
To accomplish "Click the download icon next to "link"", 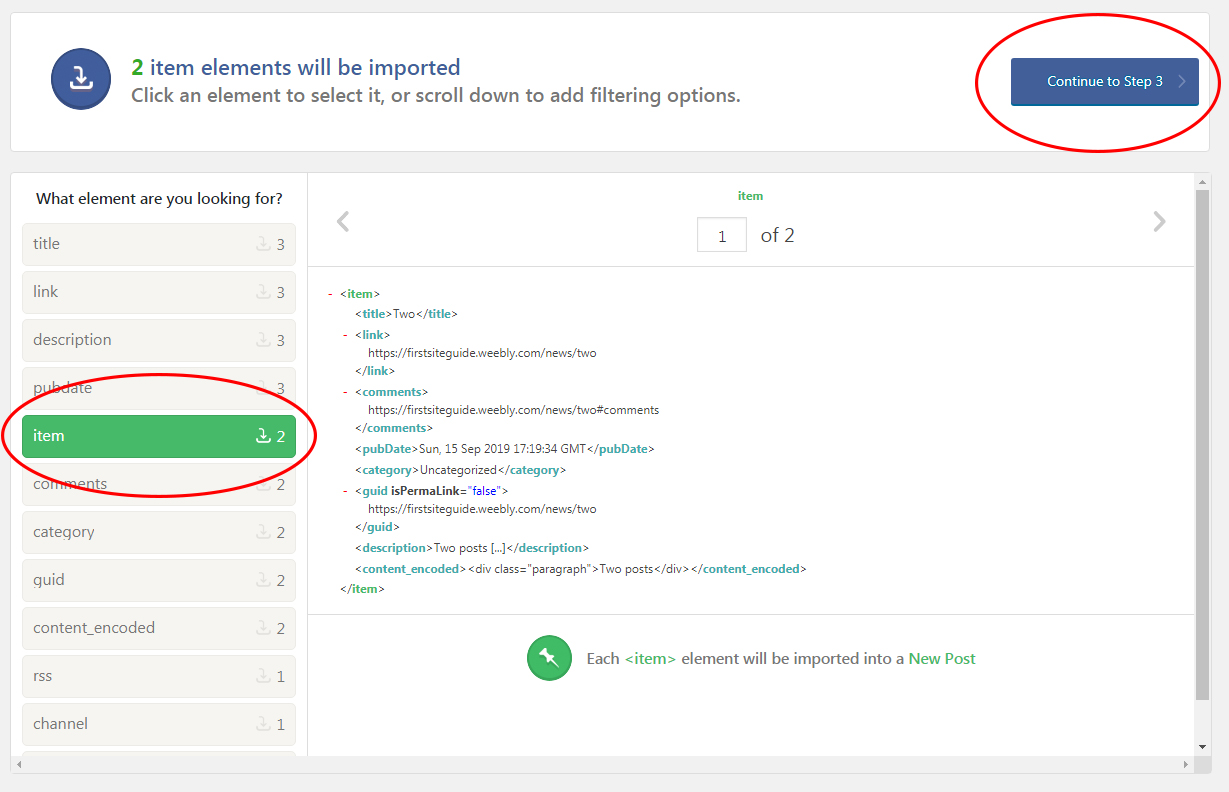I will click(x=263, y=292).
